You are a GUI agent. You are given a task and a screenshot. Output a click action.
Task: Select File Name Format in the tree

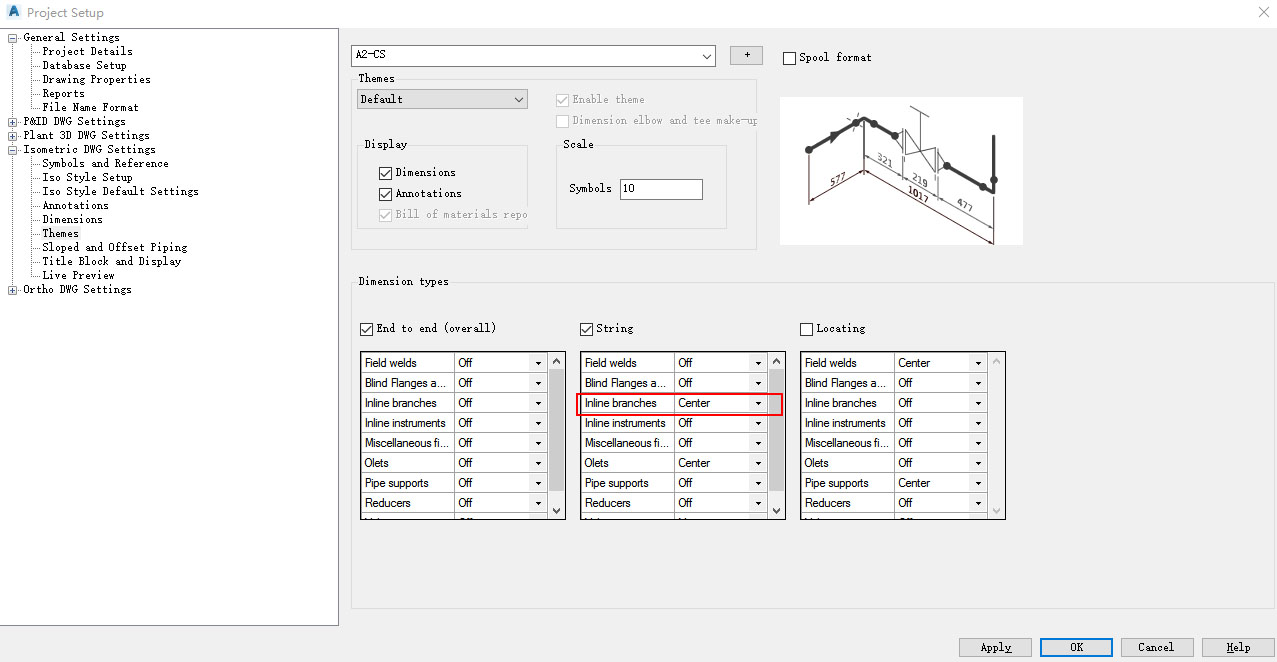(90, 108)
